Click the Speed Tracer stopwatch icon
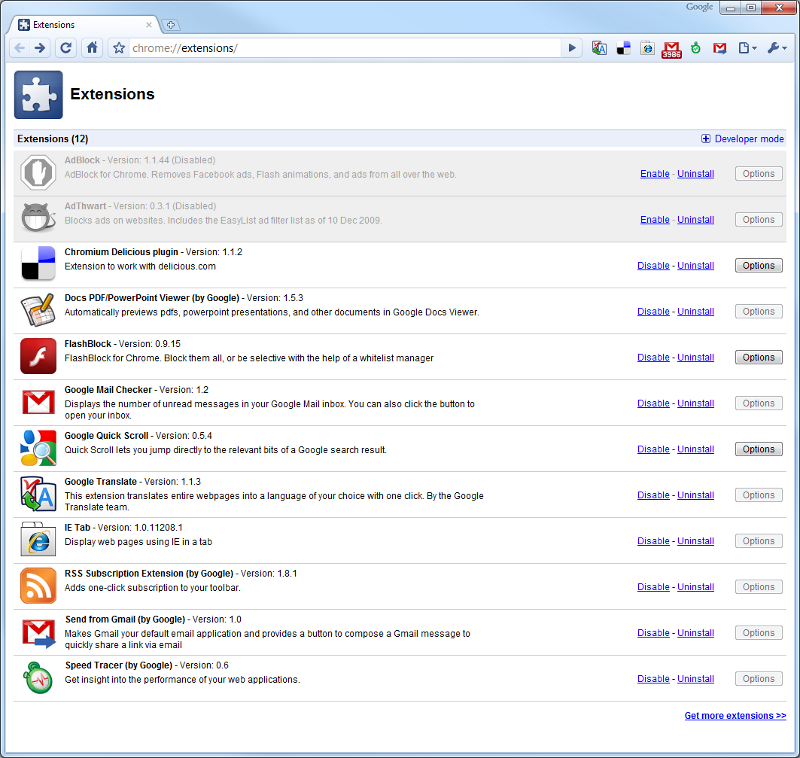This screenshot has height=758, width=800. click(x=38, y=677)
